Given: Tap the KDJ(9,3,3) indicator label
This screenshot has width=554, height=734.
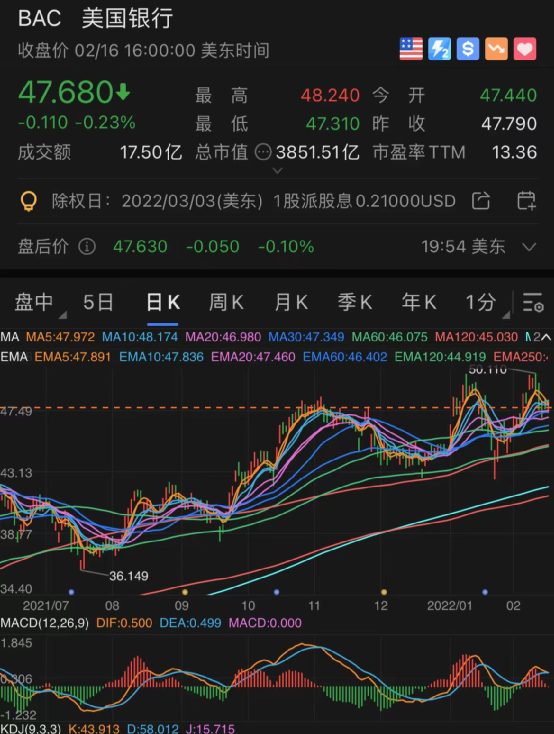Looking at the screenshot, I should click(30, 728).
